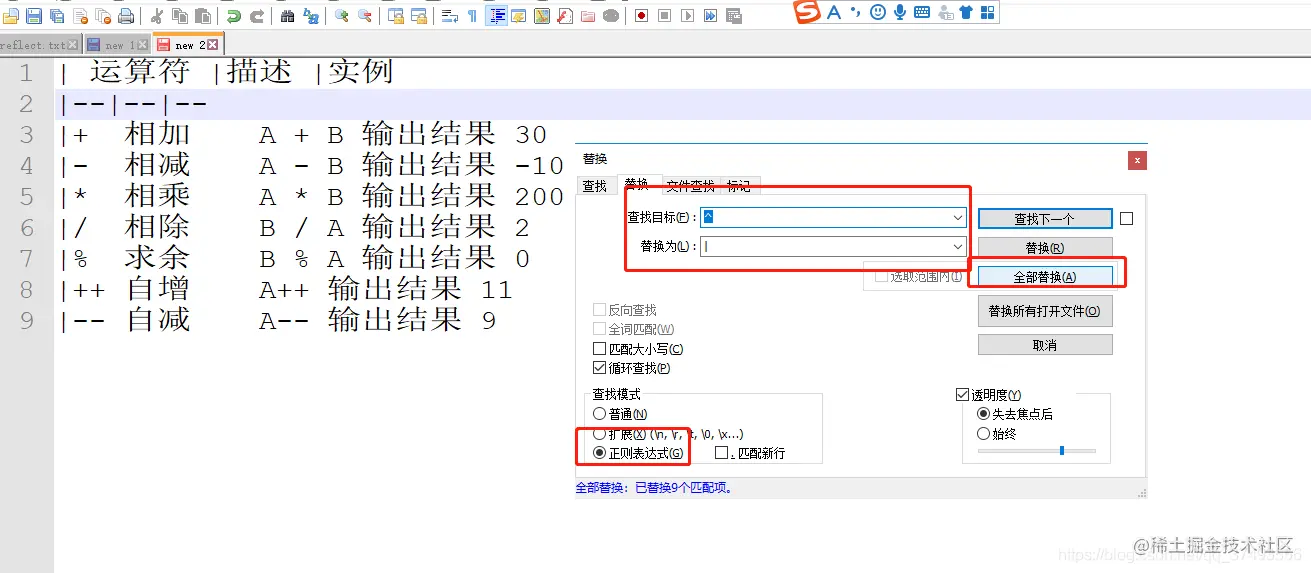The image size is (1311, 573).
Task: Open Find with the binoculars icon
Action: click(287, 16)
